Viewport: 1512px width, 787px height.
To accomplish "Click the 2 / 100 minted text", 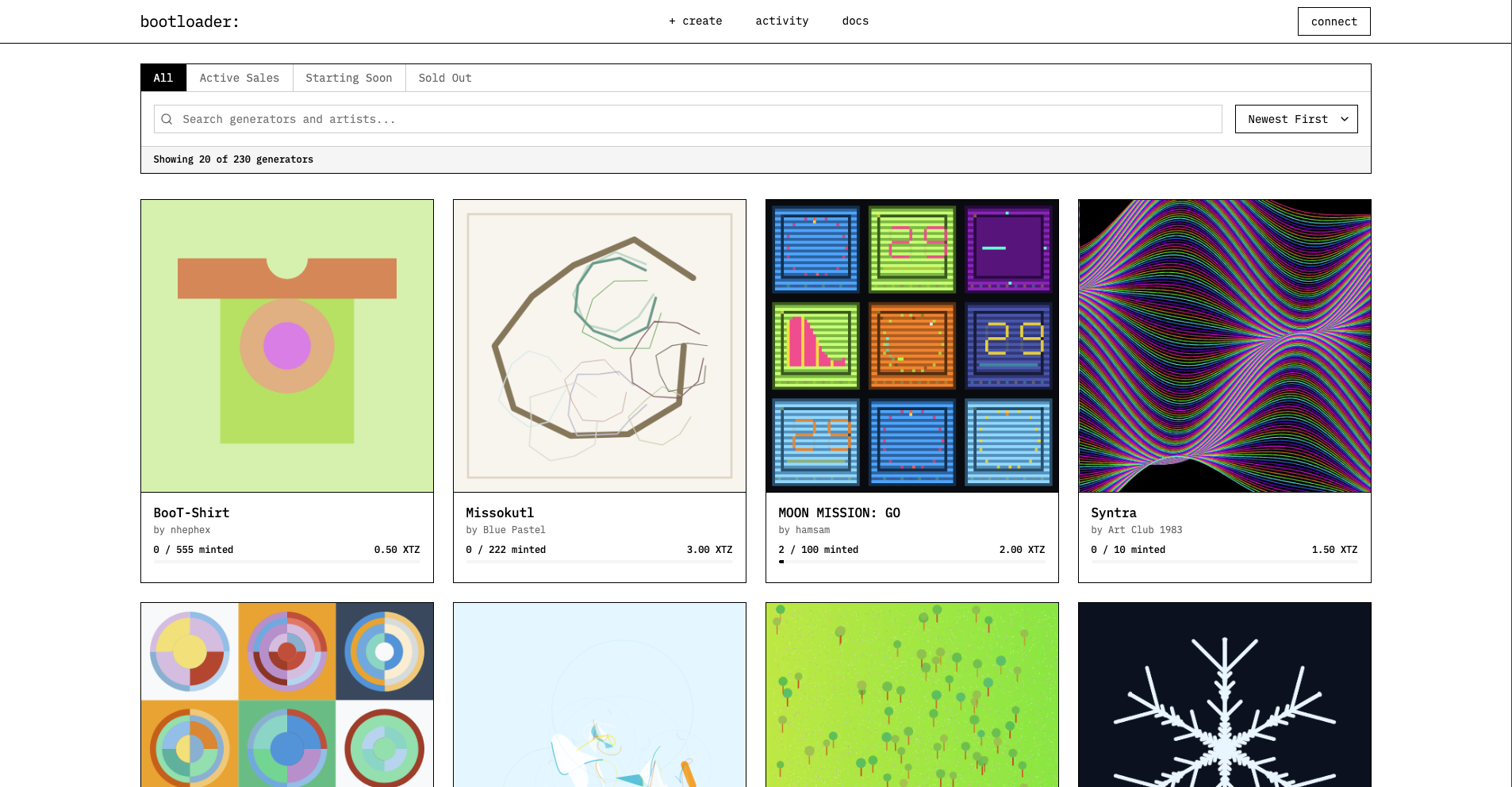I will point(819,550).
